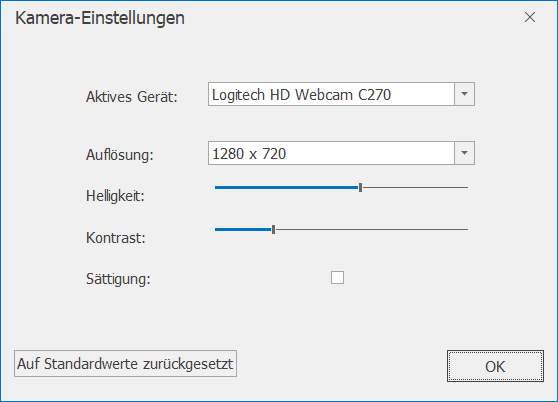The height and width of the screenshot is (402, 558).
Task: Expand the Aktives Gerät dropdown arrow
Action: pos(464,94)
